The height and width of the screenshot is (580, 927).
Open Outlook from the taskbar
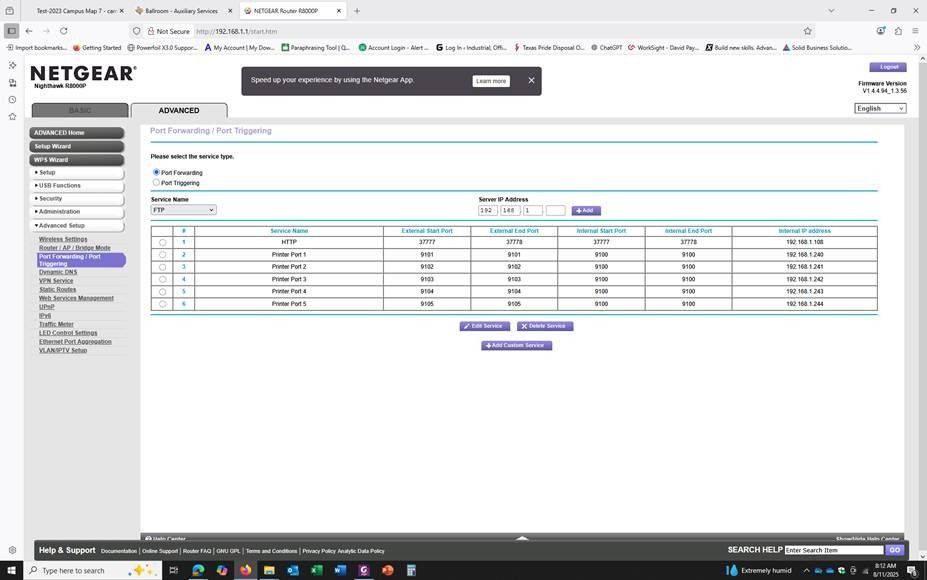click(293, 570)
